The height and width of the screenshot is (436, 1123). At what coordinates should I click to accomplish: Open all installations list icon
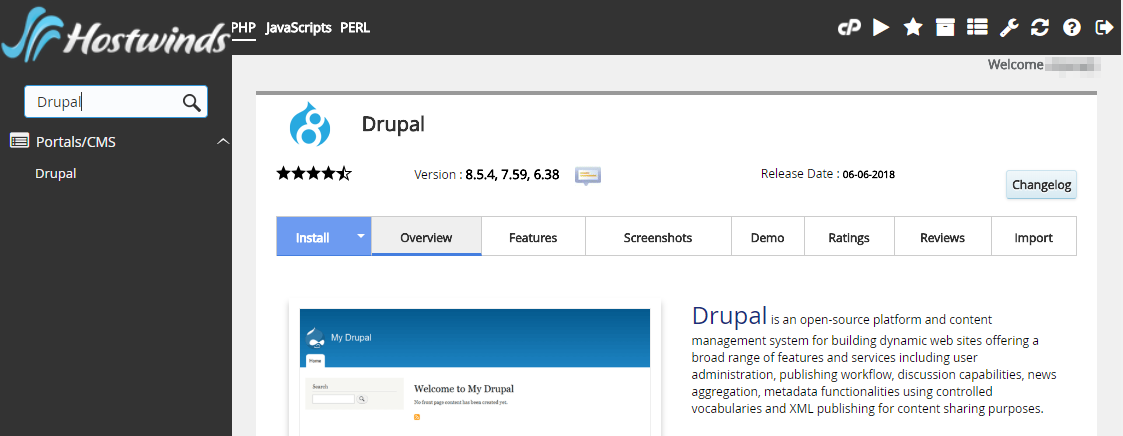[x=977, y=28]
